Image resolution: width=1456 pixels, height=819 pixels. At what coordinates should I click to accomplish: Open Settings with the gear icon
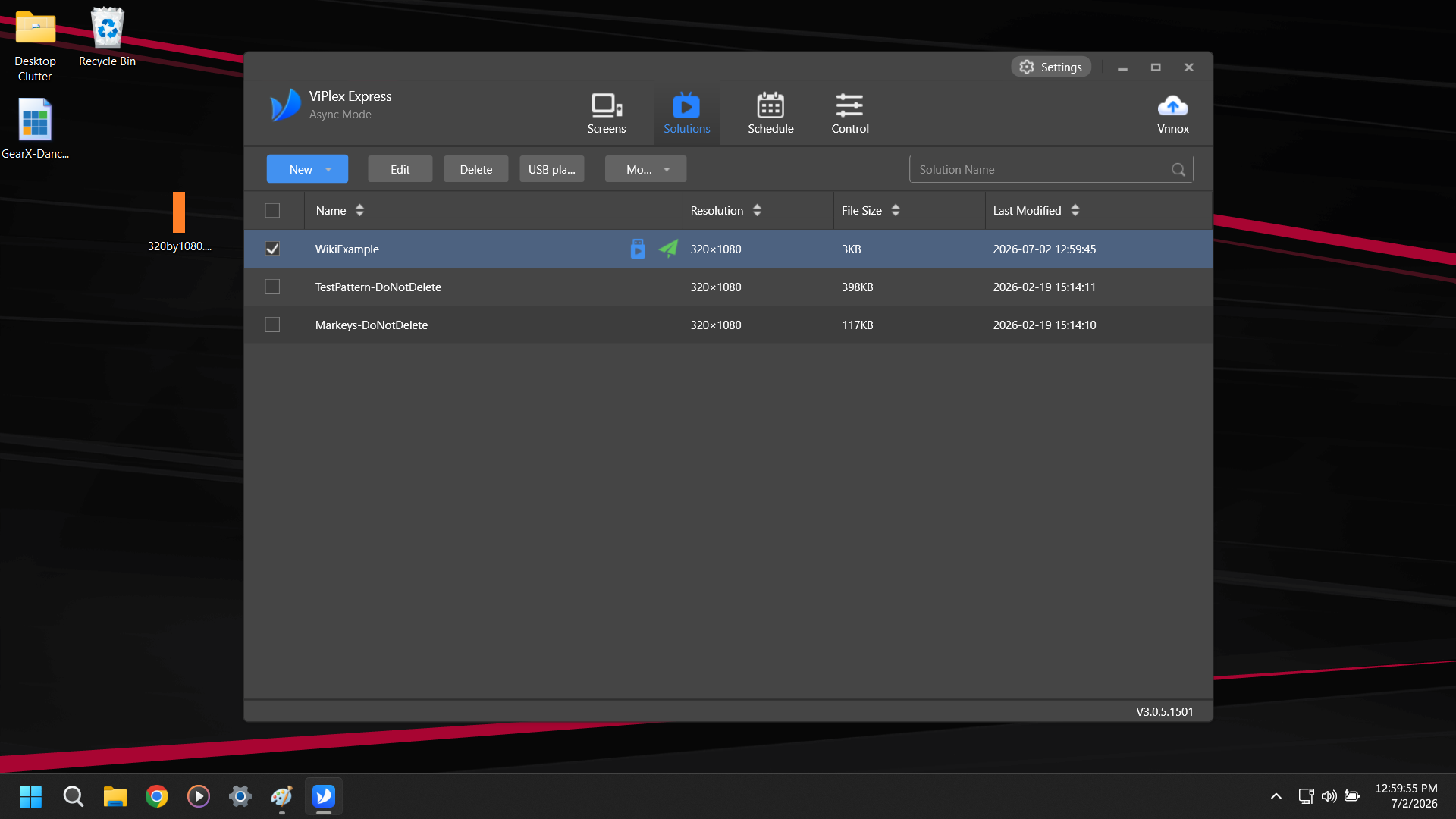click(1051, 67)
